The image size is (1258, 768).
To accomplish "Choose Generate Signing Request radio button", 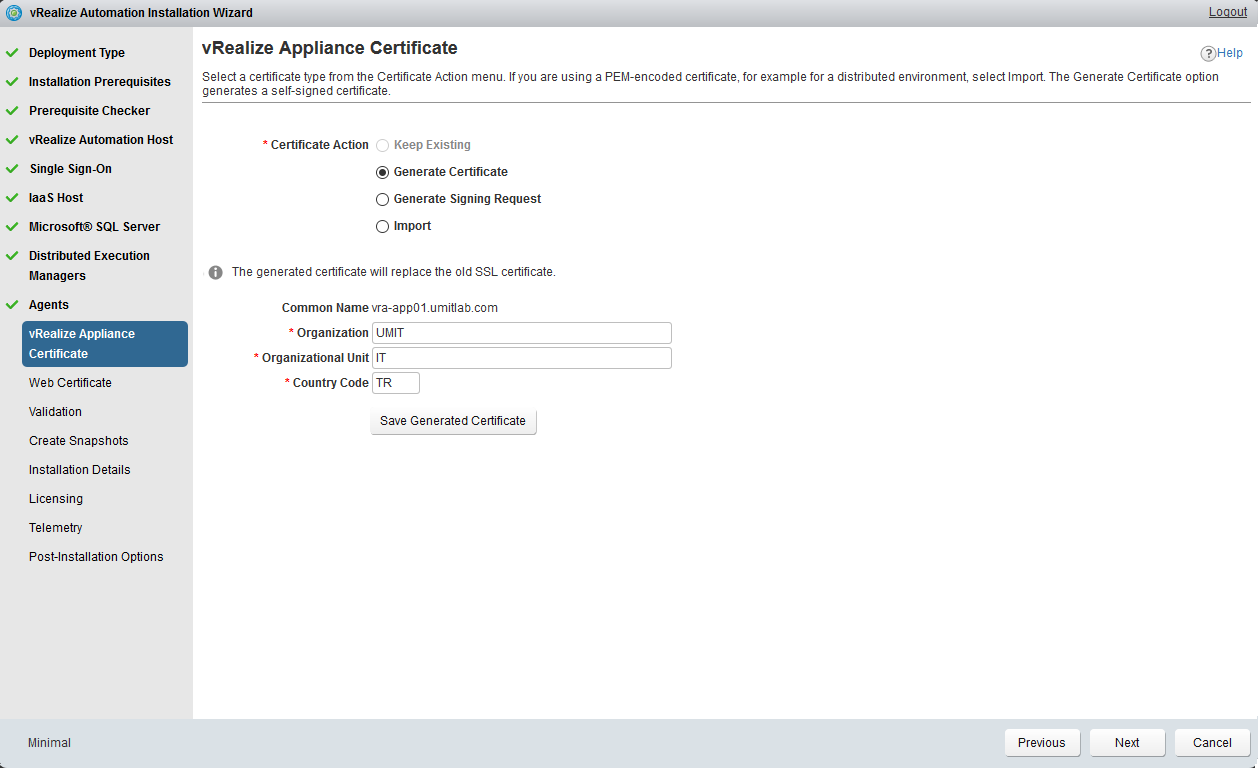I will click(383, 199).
